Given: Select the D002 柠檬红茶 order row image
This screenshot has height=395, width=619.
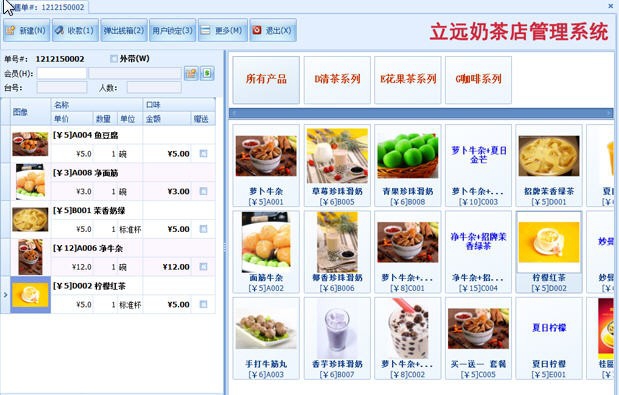Looking at the screenshot, I should click(x=30, y=295).
